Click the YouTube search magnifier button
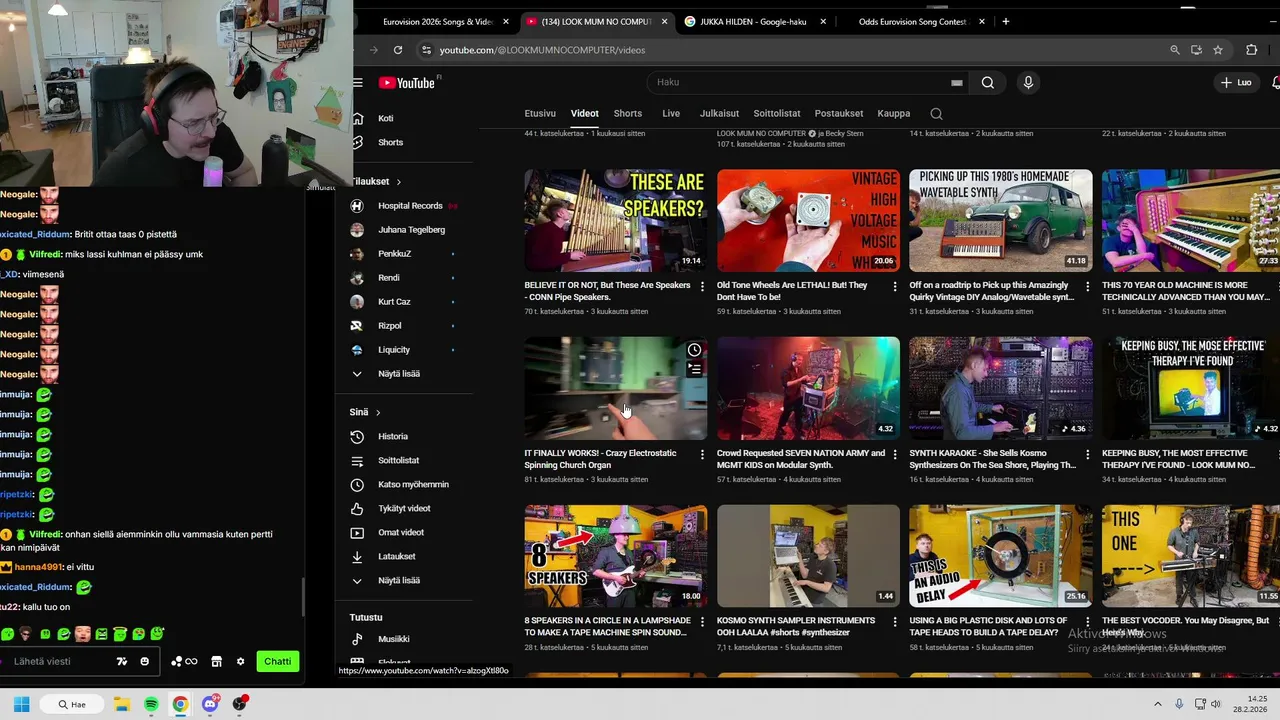Screen dimensions: 1280x720 pyautogui.click(x=988, y=83)
